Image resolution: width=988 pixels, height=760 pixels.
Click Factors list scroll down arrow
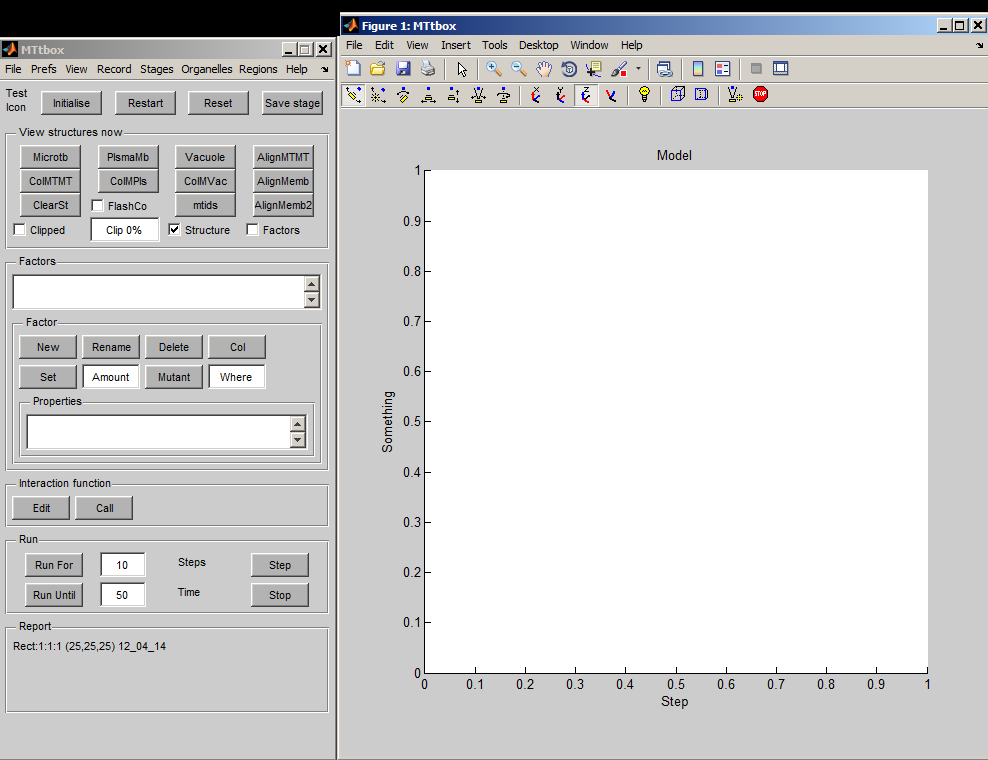pyautogui.click(x=312, y=300)
